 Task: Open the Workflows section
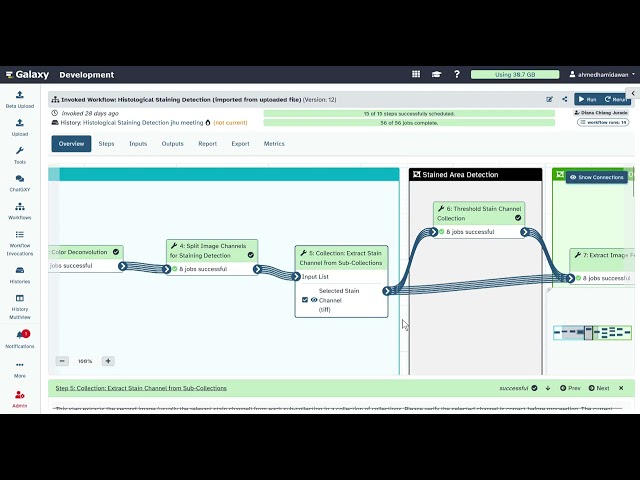point(20,211)
